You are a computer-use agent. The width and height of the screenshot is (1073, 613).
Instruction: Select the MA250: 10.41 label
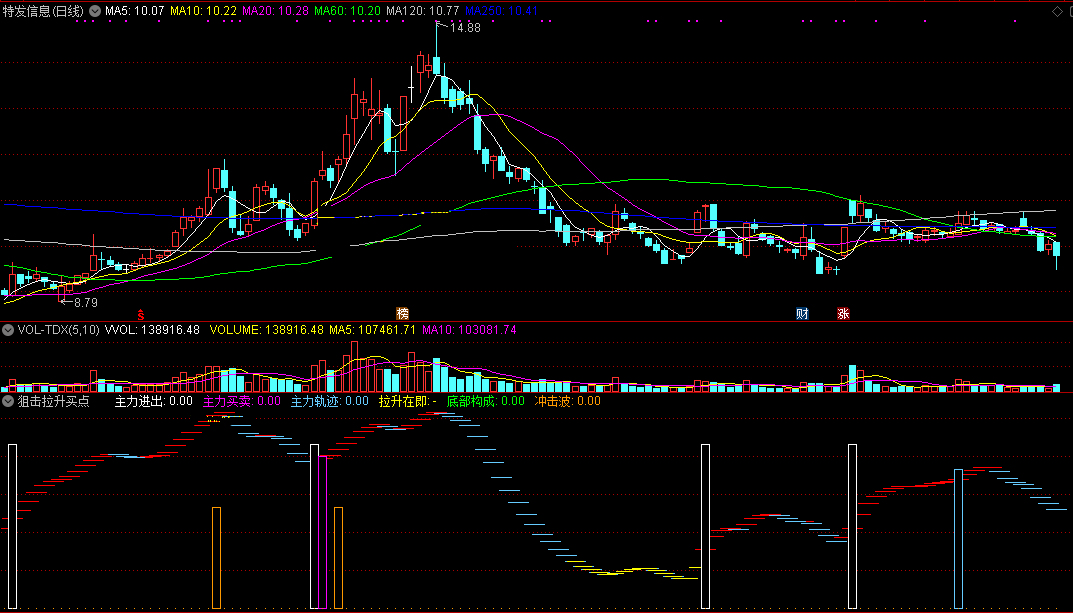coord(501,11)
